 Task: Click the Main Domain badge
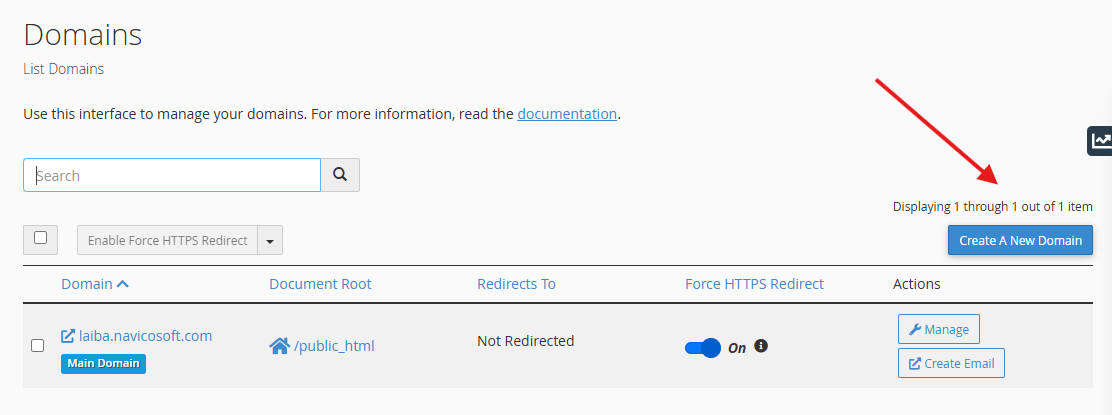pyautogui.click(x=104, y=363)
